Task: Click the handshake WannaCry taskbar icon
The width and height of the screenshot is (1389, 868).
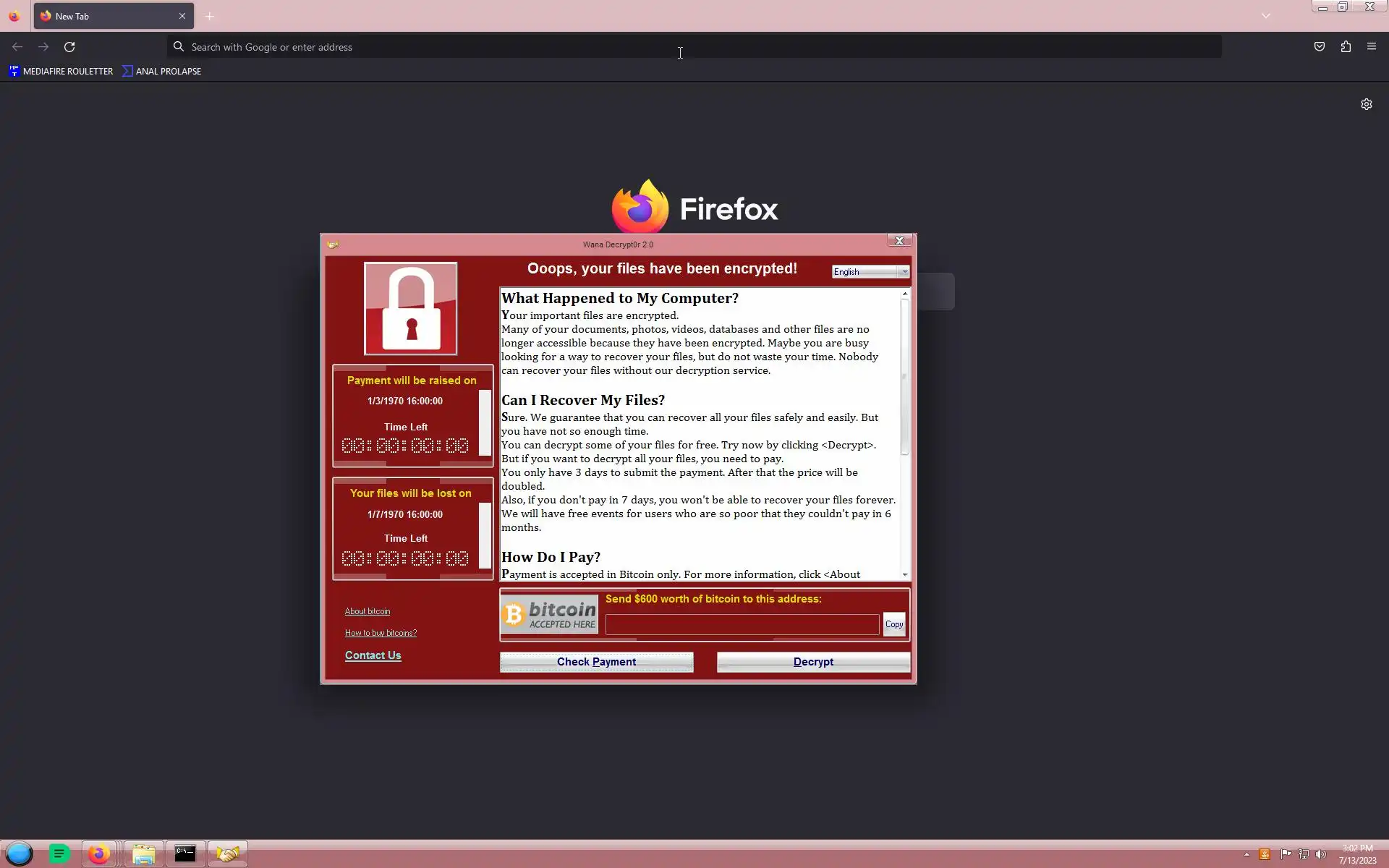Action: click(x=228, y=854)
